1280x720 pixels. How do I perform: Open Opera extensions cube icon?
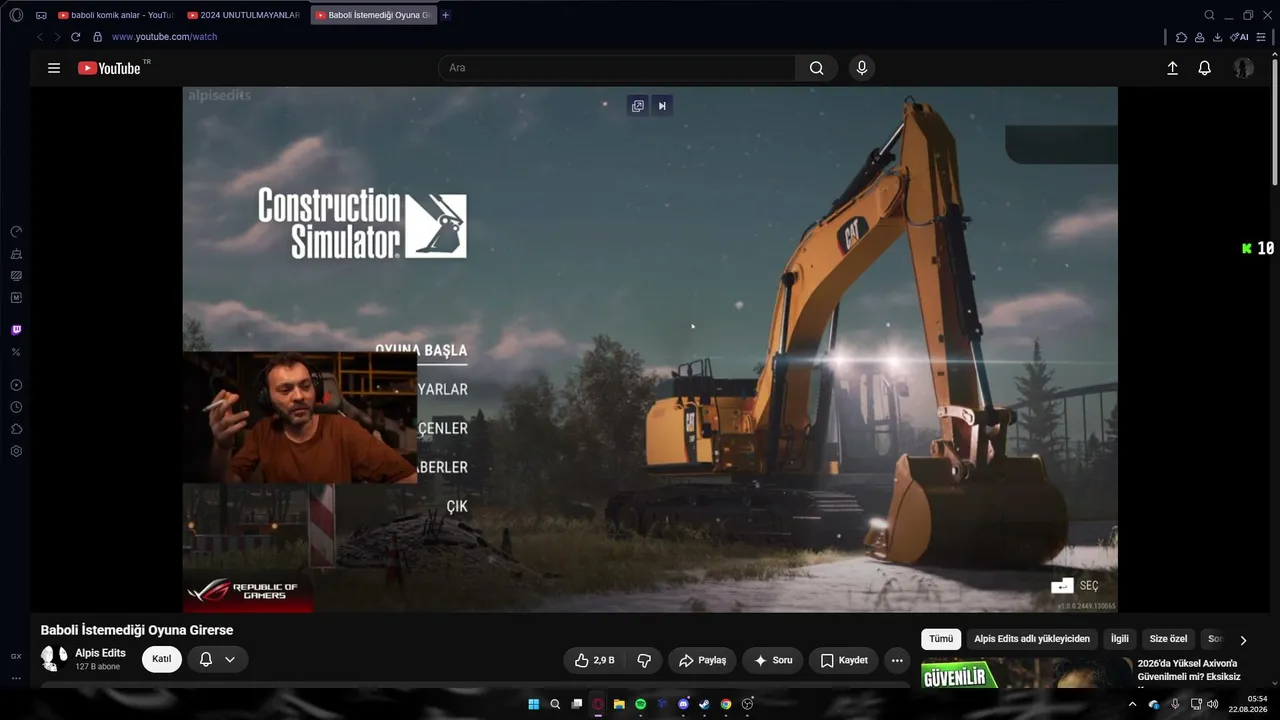tap(1182, 37)
